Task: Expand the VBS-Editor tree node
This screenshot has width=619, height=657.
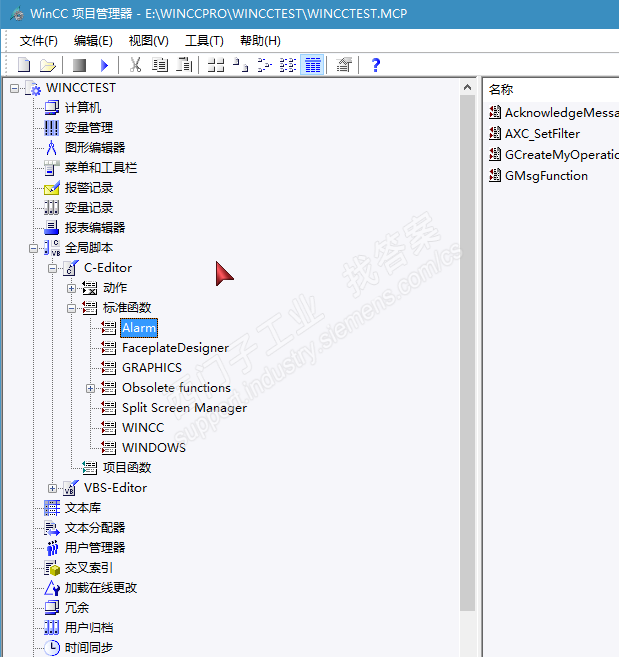Action: (x=52, y=489)
